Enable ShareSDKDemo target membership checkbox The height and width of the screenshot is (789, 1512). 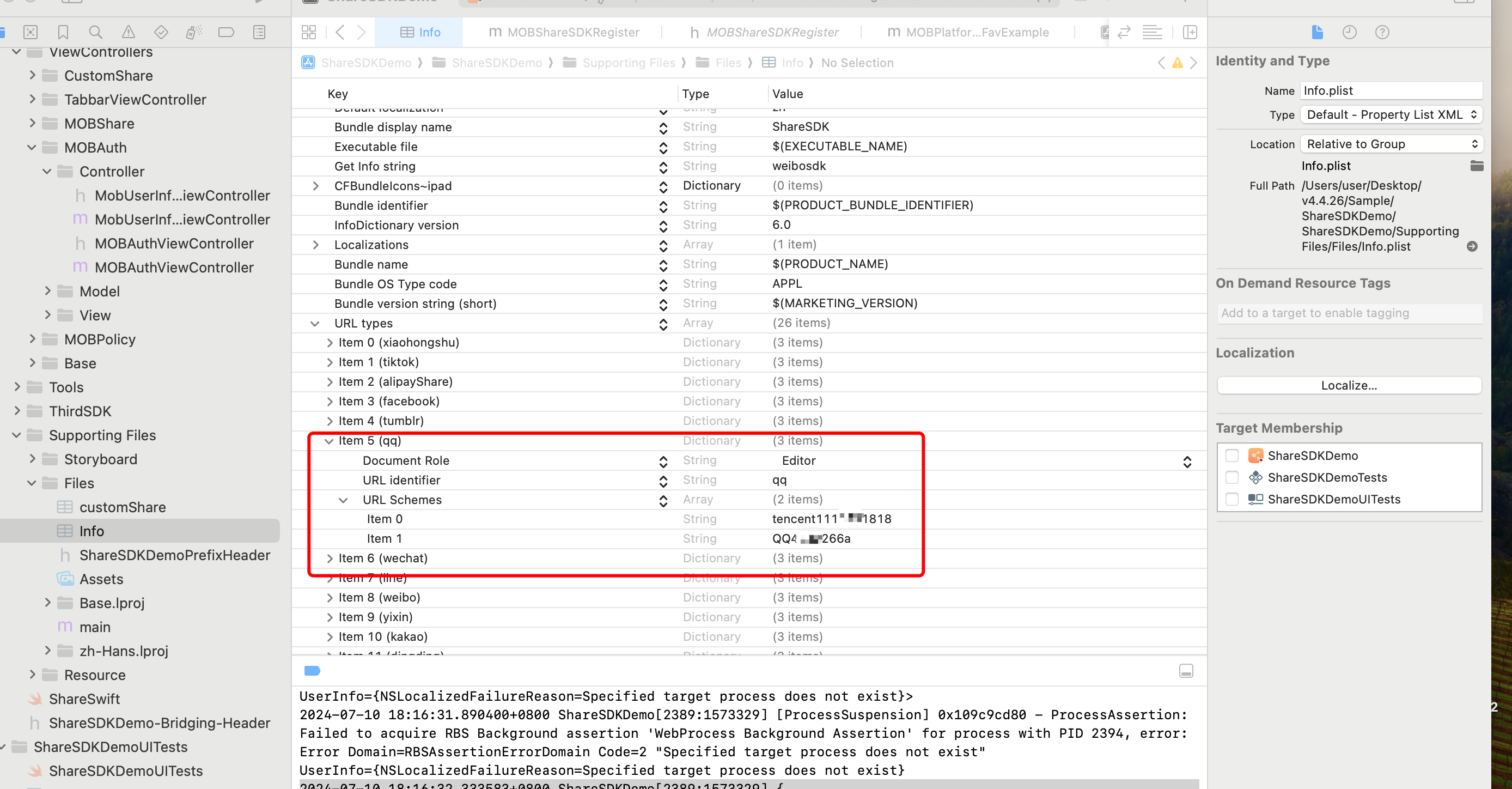pos(1231,456)
